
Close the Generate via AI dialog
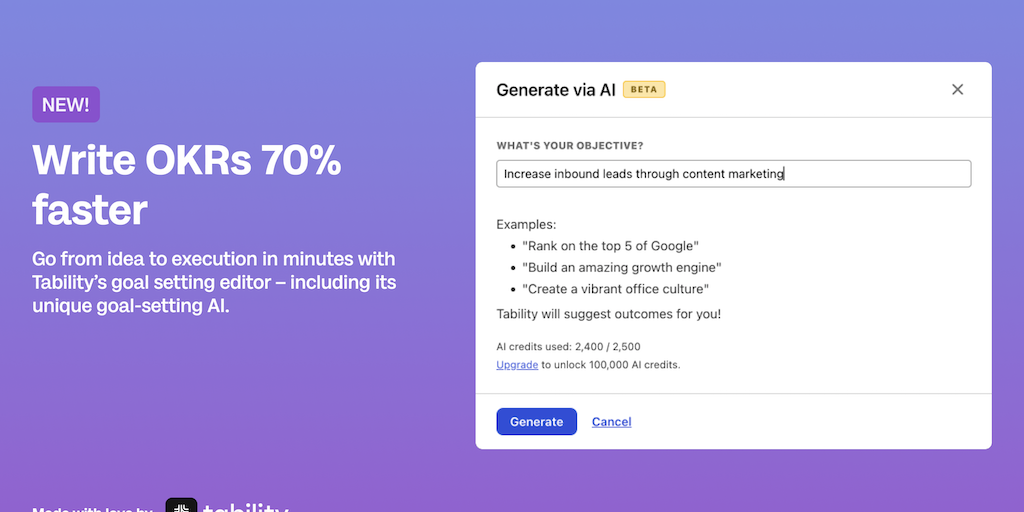[x=957, y=90]
